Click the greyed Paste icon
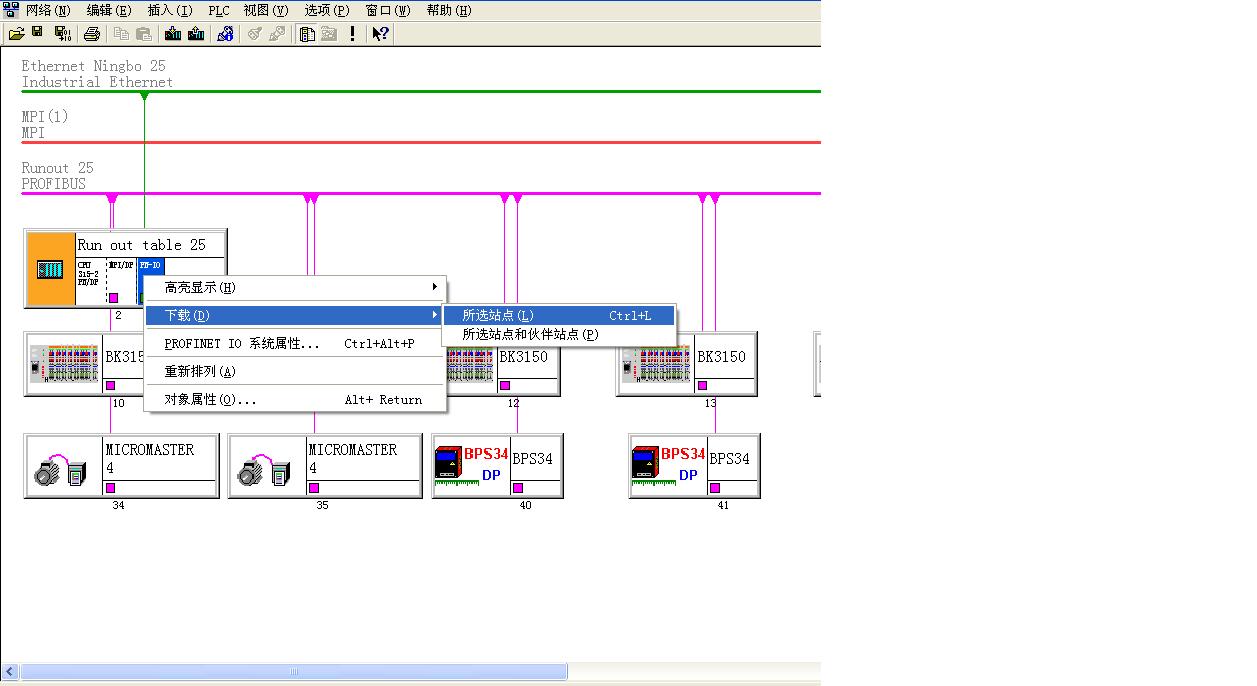The width and height of the screenshot is (1257, 686). tap(144, 34)
